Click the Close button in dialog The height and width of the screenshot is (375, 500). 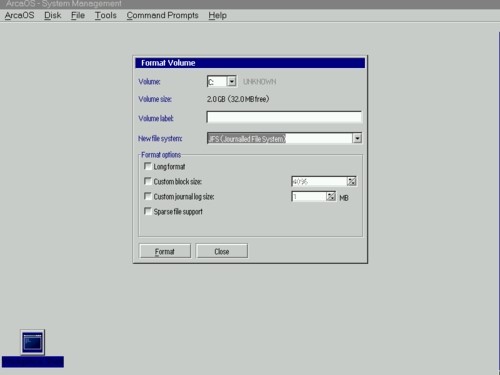tap(222, 251)
